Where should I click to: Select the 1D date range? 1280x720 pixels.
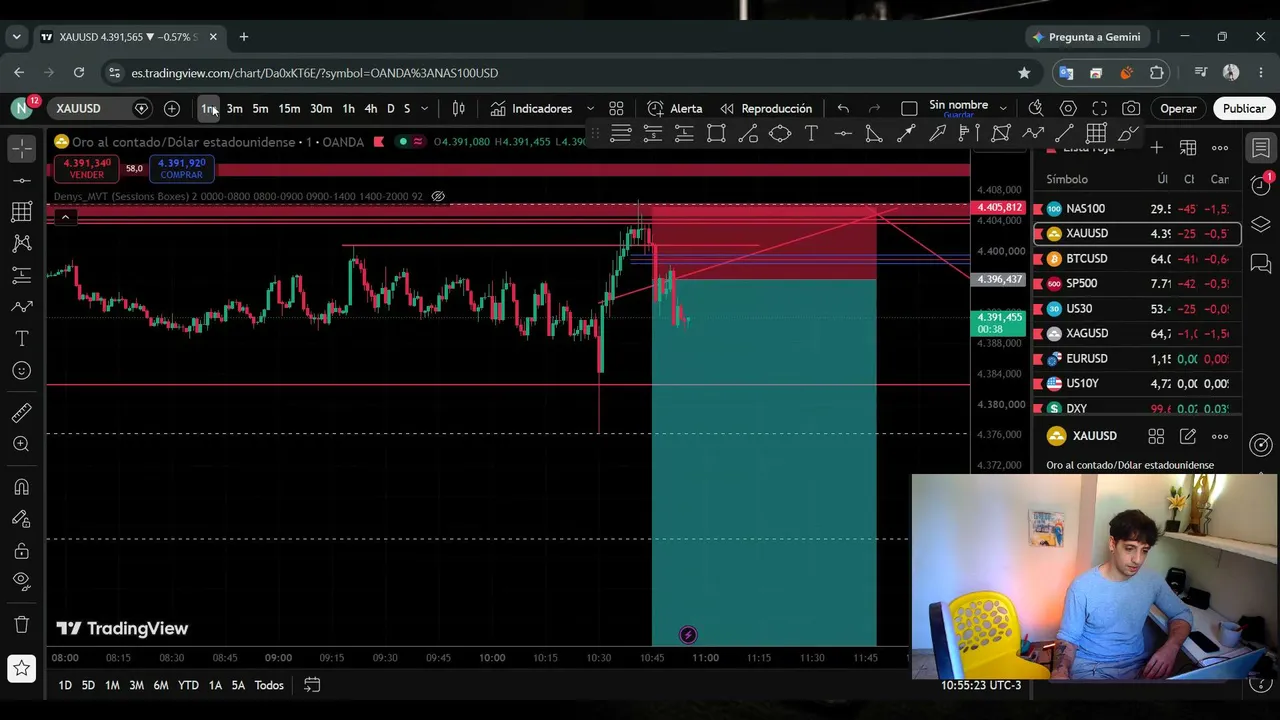65,685
